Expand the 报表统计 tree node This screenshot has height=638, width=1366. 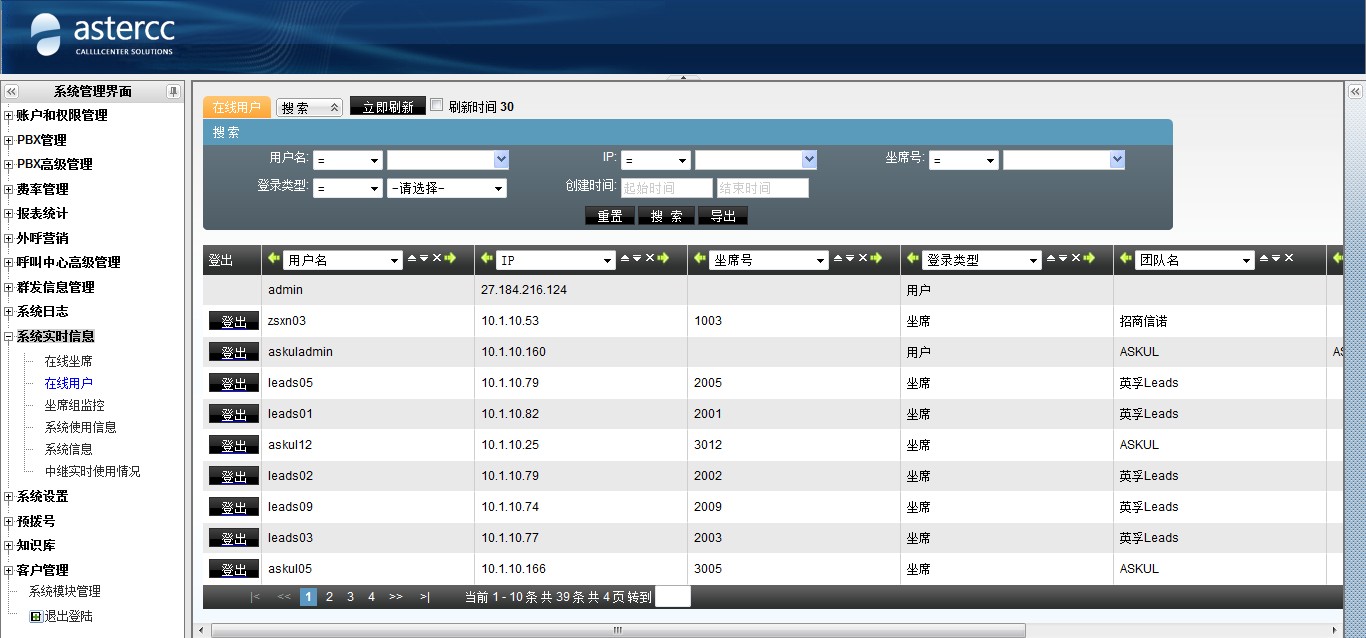pyautogui.click(x=9, y=214)
